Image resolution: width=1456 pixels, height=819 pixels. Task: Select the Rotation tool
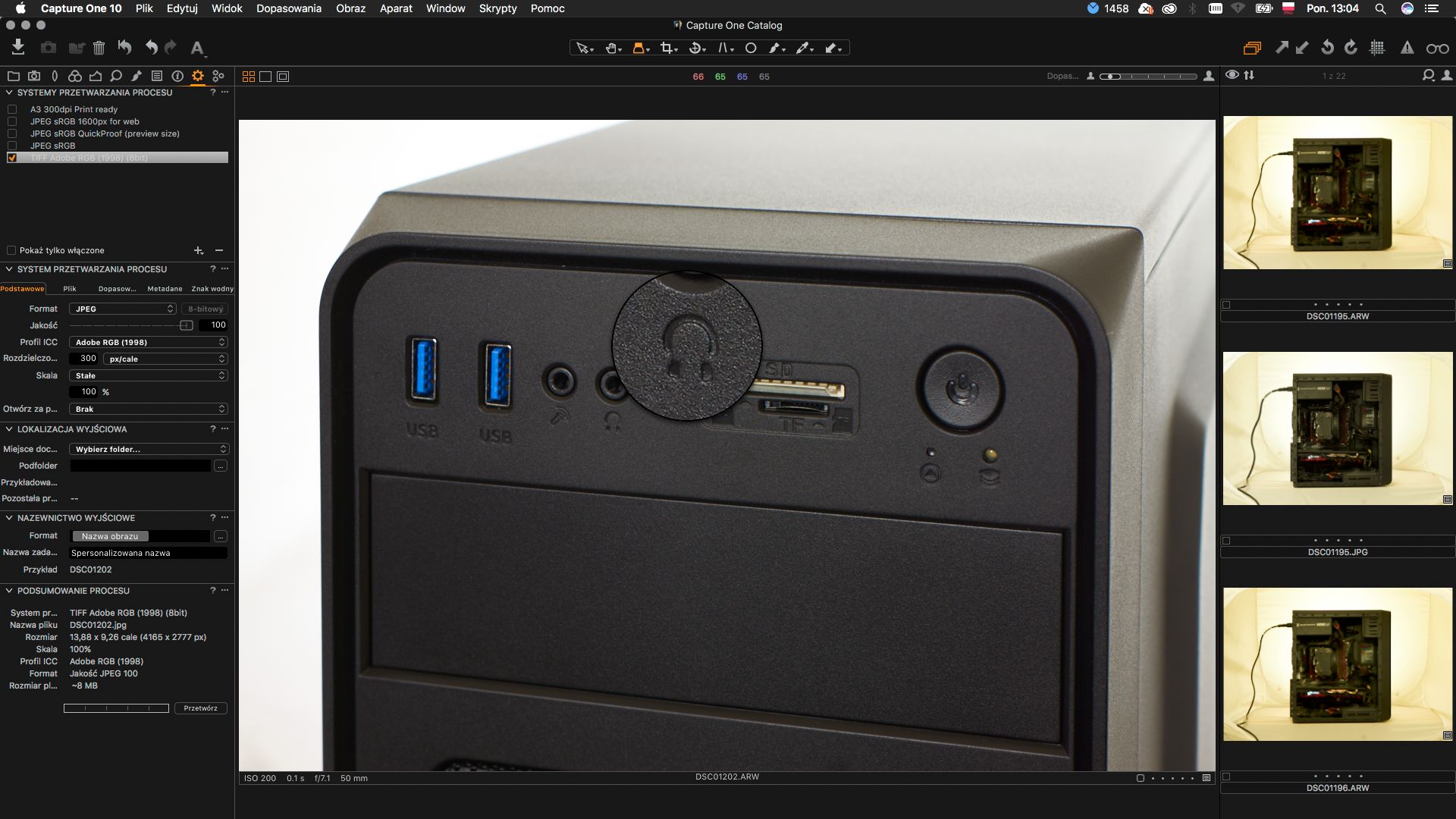(695, 48)
